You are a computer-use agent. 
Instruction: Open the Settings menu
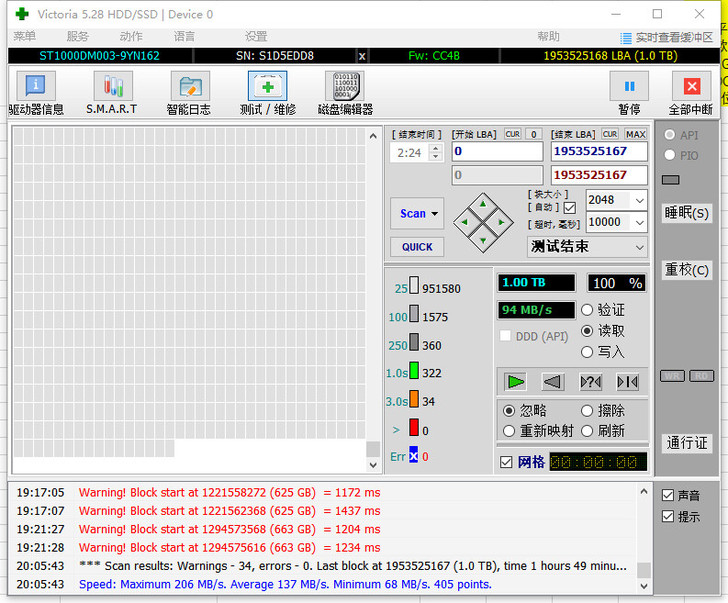256,36
